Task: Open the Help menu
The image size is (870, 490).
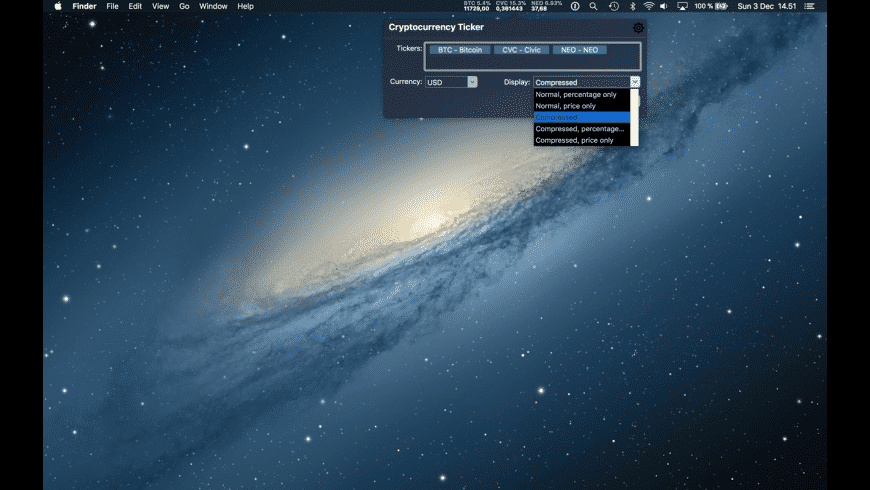Action: click(x=245, y=6)
